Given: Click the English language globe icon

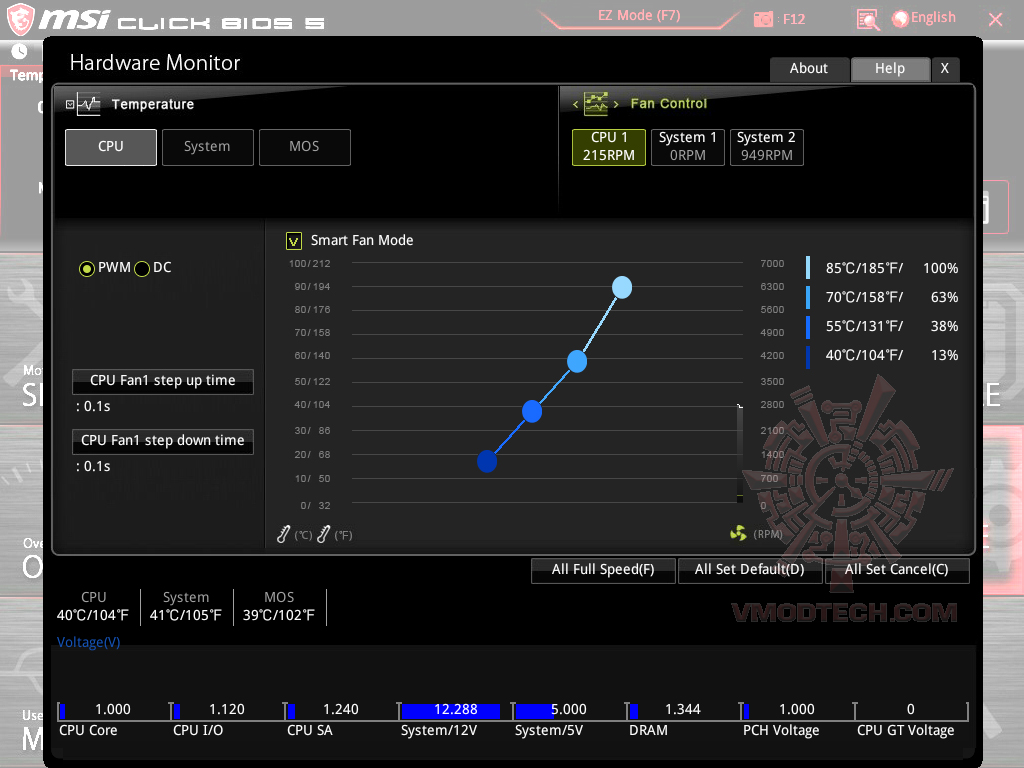Looking at the screenshot, I should (x=900, y=19).
